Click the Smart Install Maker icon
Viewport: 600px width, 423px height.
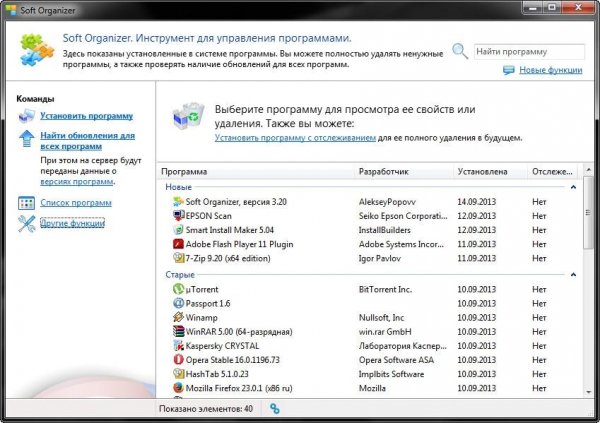click(x=178, y=230)
